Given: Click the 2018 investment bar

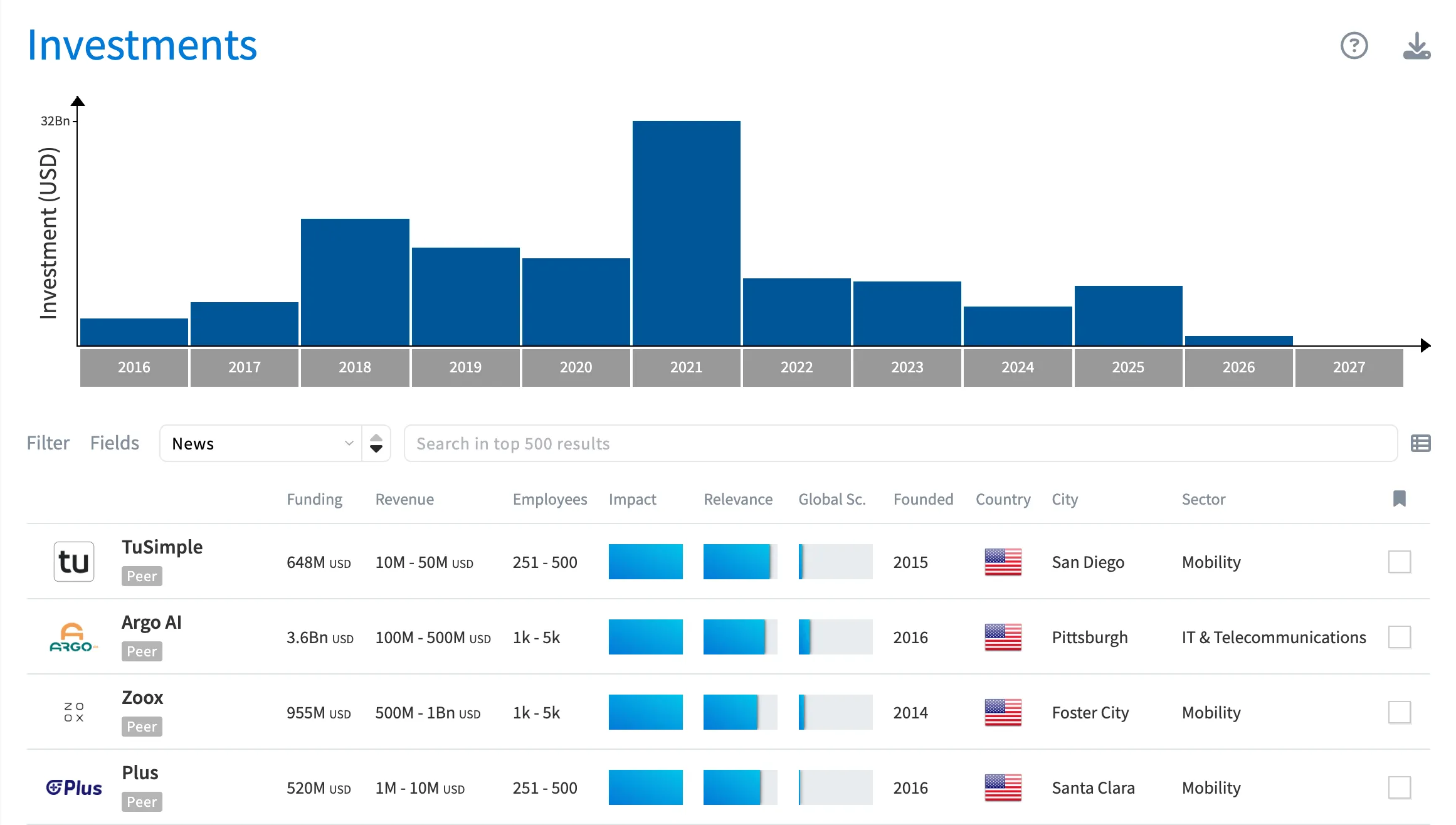Looking at the screenshot, I should tap(355, 282).
